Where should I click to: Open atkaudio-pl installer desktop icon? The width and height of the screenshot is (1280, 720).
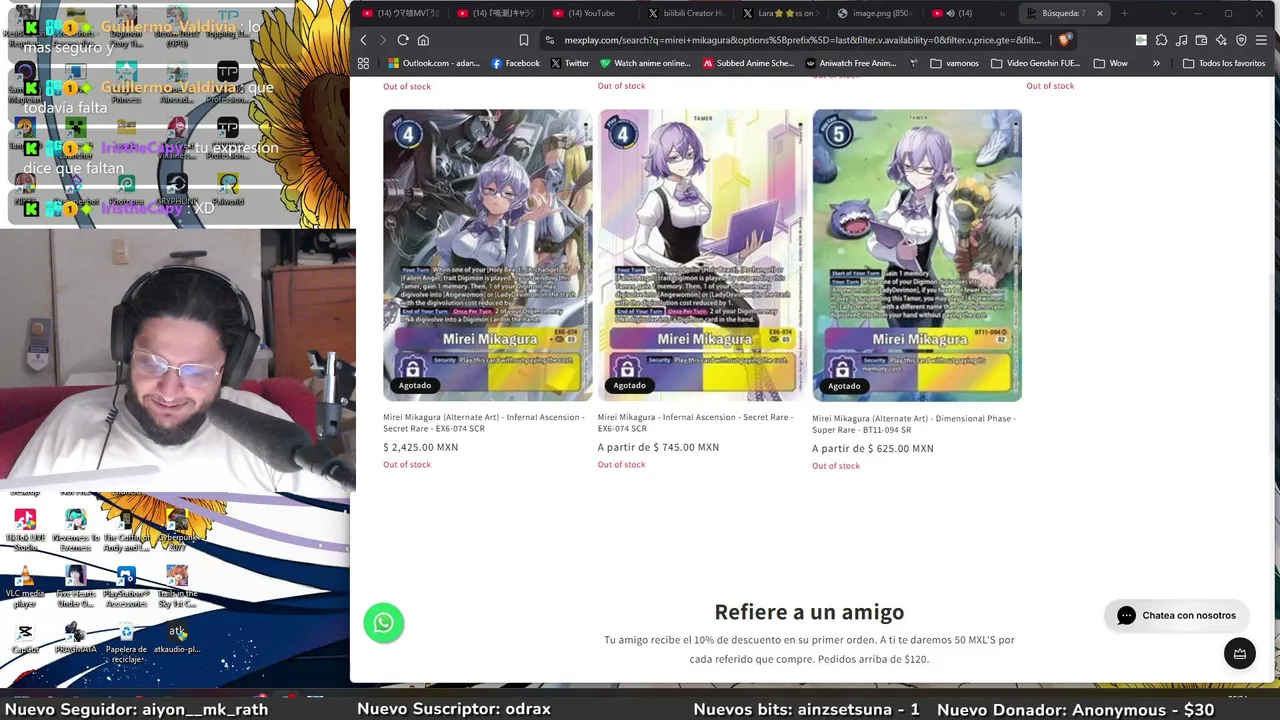[177, 639]
